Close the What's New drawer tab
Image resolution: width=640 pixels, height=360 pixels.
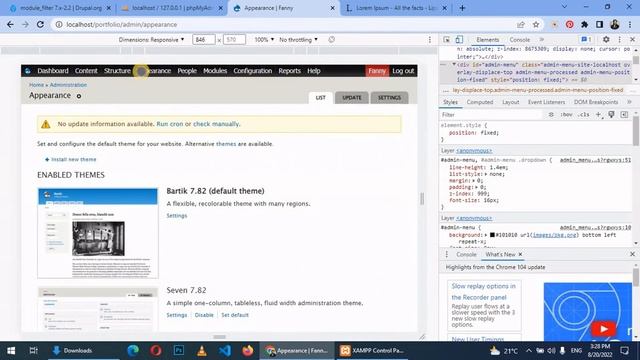(x=520, y=254)
